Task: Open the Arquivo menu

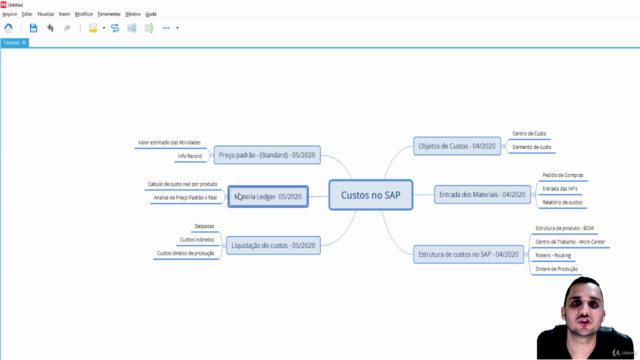Action: 9,14
